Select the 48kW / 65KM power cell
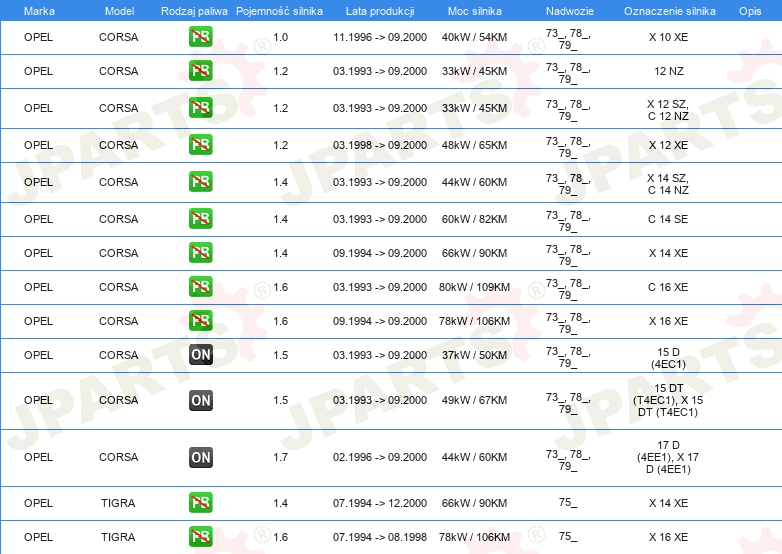 click(x=474, y=145)
